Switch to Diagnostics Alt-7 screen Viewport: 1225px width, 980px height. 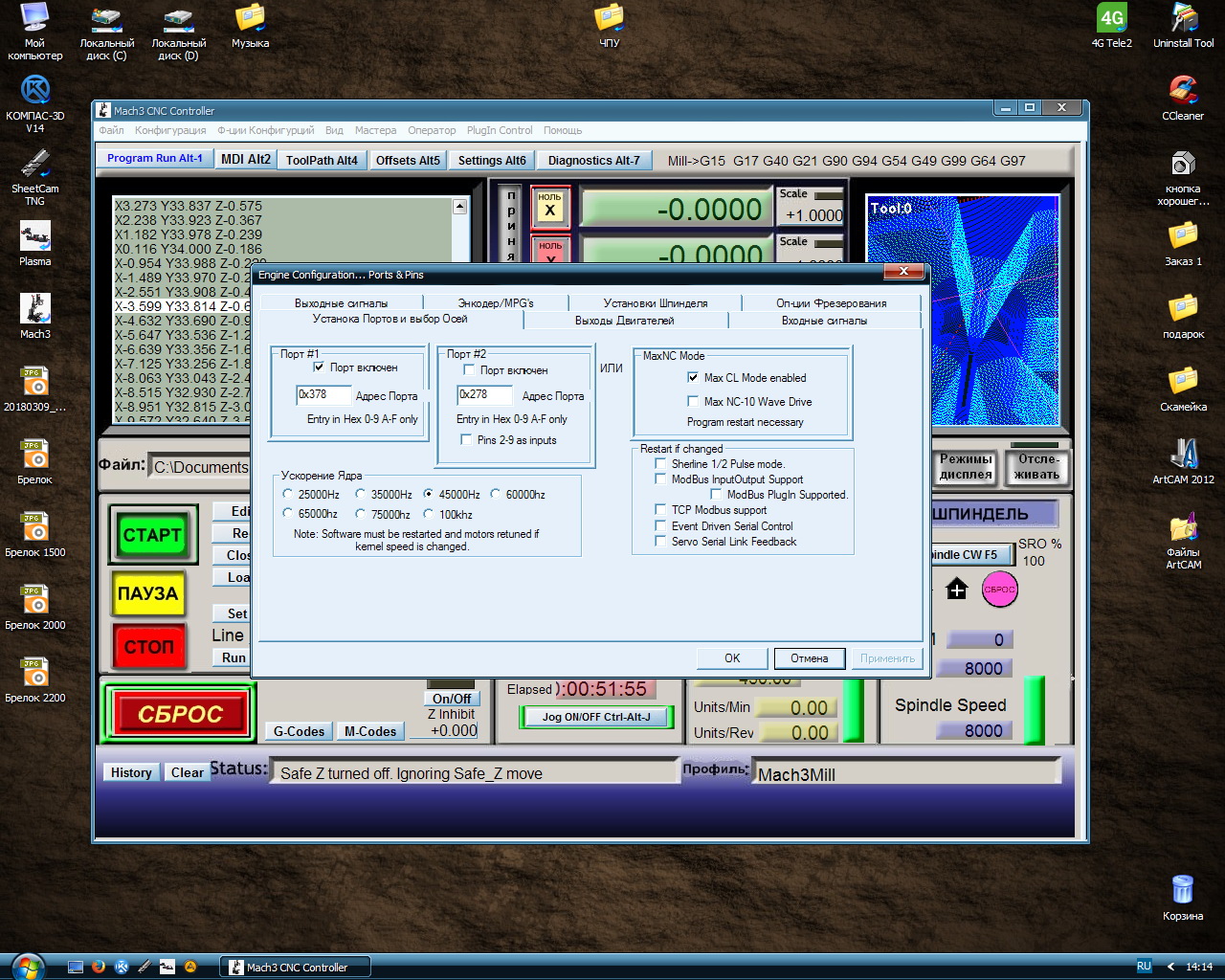tap(594, 160)
